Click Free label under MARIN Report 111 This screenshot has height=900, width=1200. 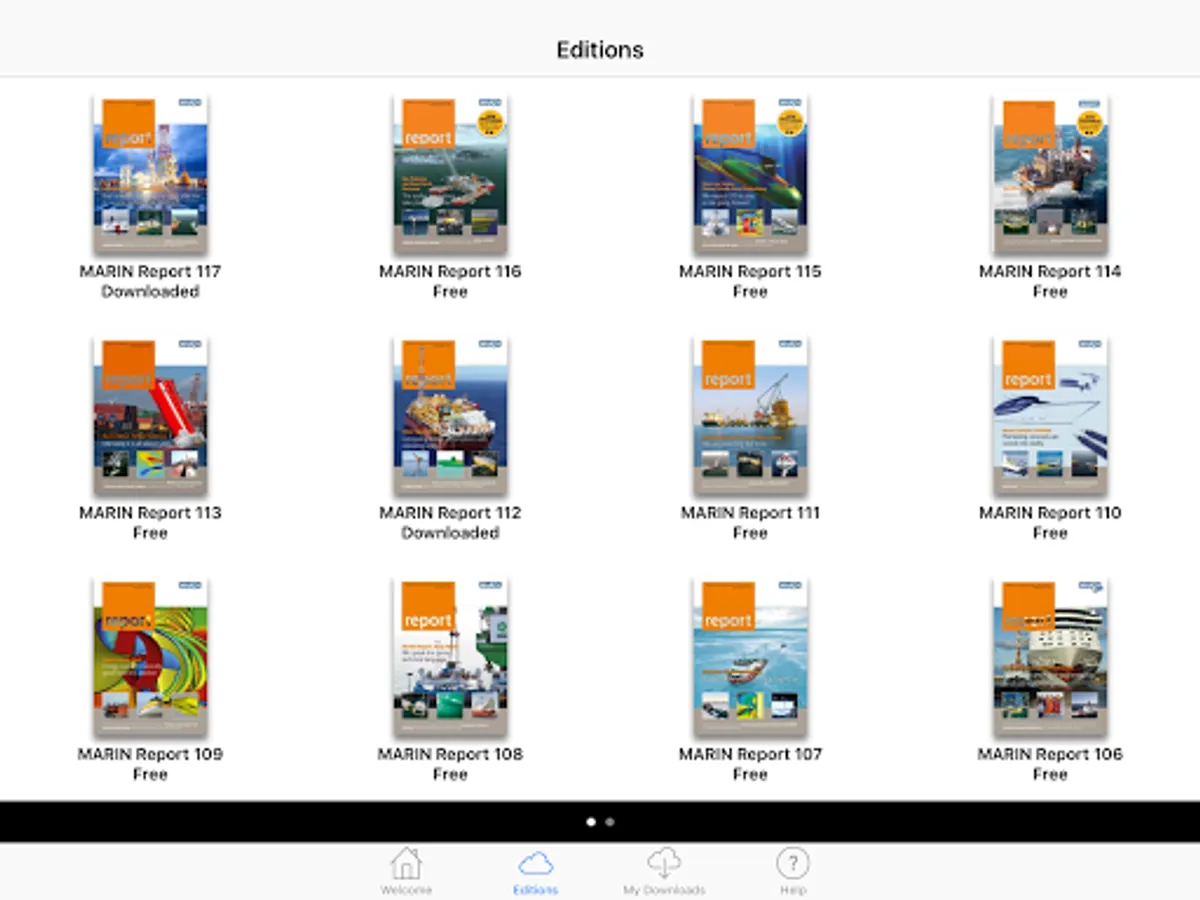point(750,533)
